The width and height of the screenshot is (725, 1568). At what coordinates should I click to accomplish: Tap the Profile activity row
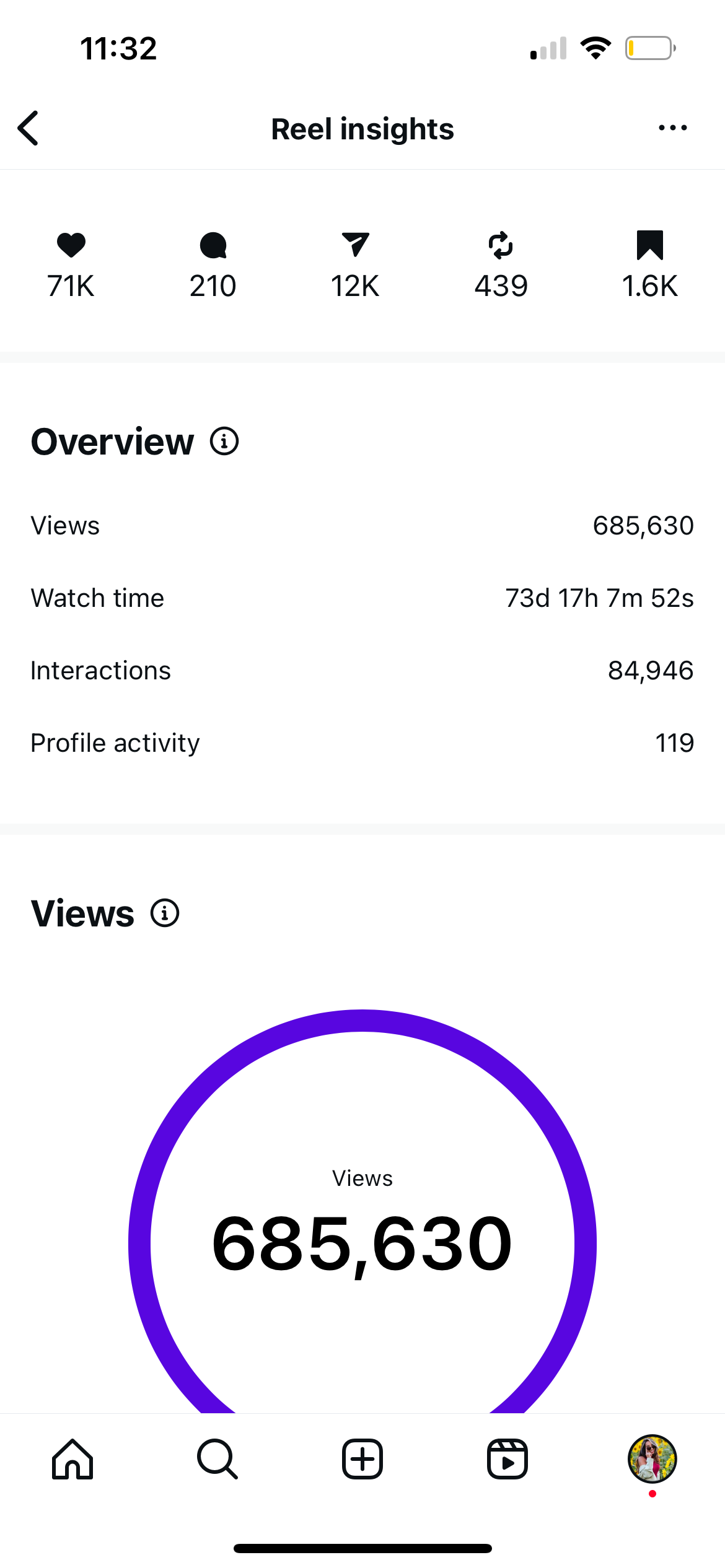[x=362, y=743]
